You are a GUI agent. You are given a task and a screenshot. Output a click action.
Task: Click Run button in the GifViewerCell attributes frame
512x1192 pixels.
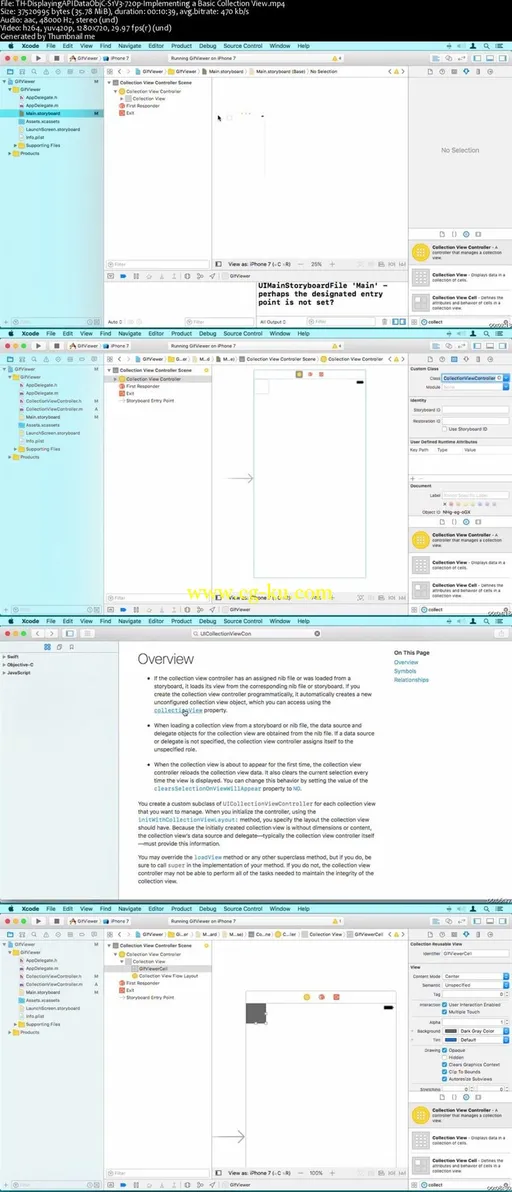(x=38, y=920)
